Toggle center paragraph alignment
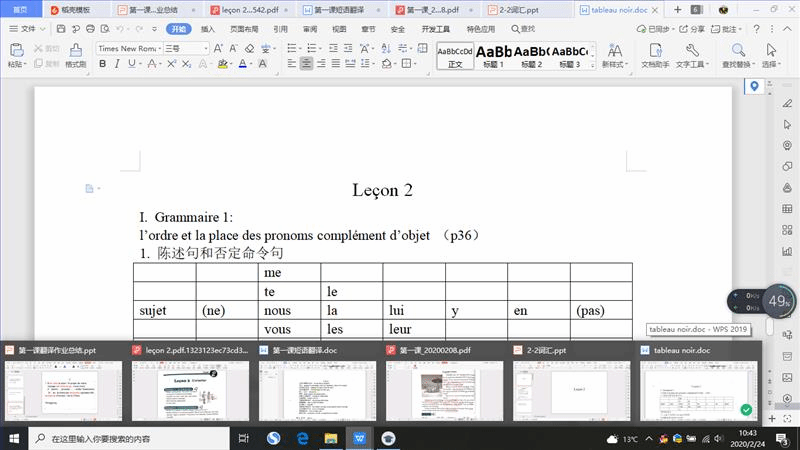800x450 pixels. click(306, 64)
